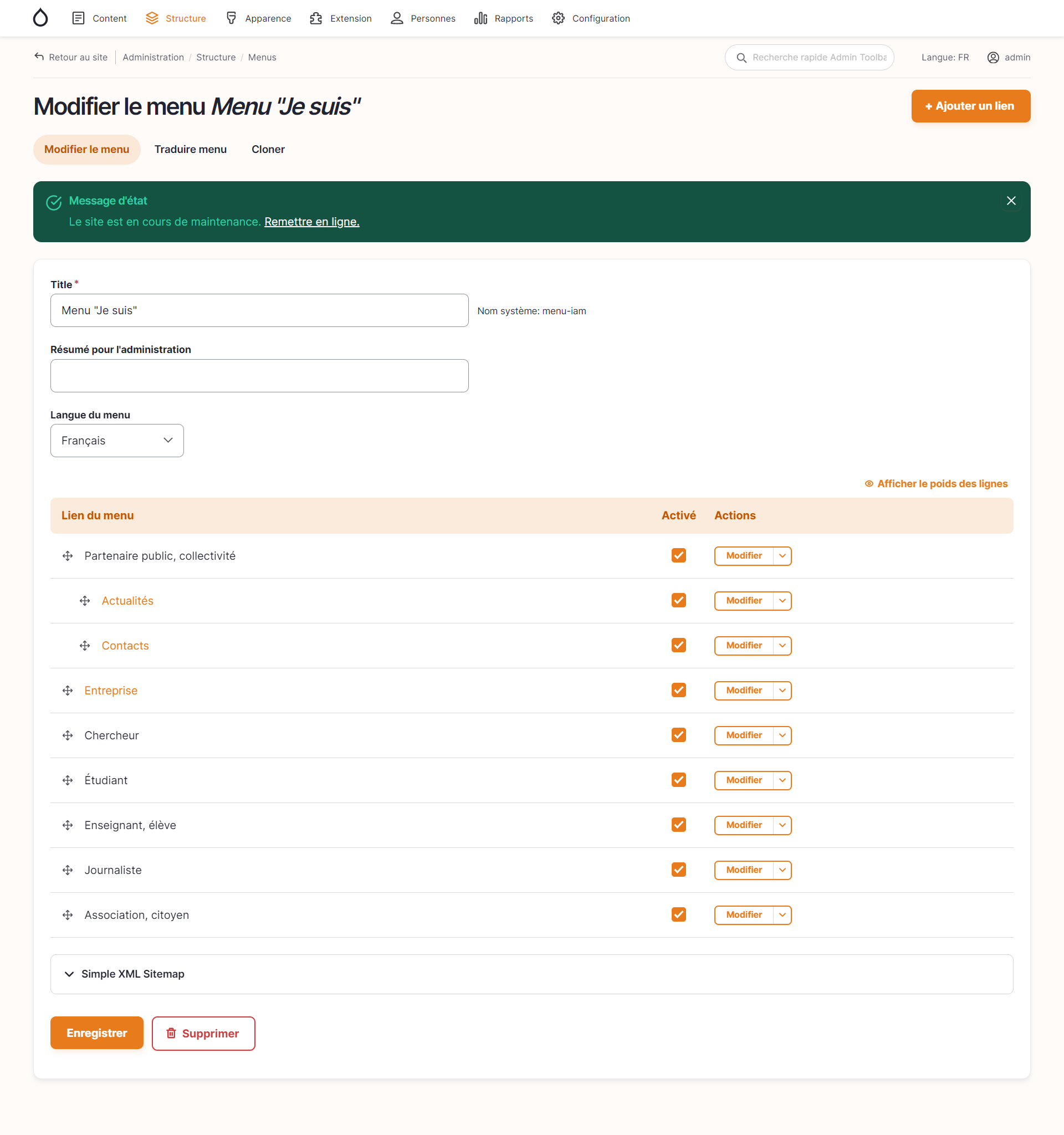Click the drag handle beside Journaliste

pyautogui.click(x=68, y=870)
